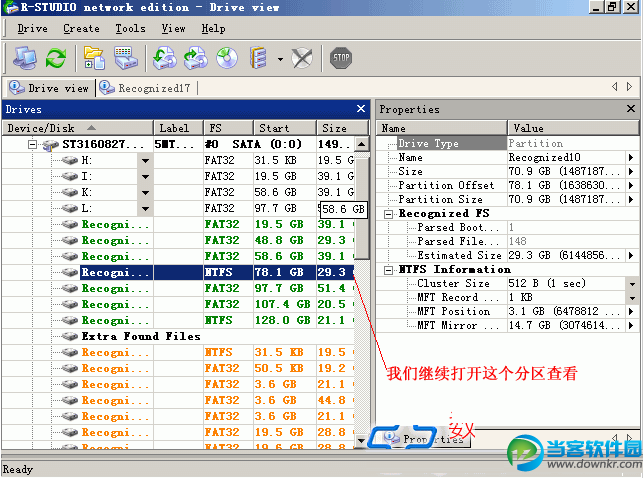Open the dropdown for drive K:
Viewport: 643px width, 478px height.
click(x=145, y=193)
